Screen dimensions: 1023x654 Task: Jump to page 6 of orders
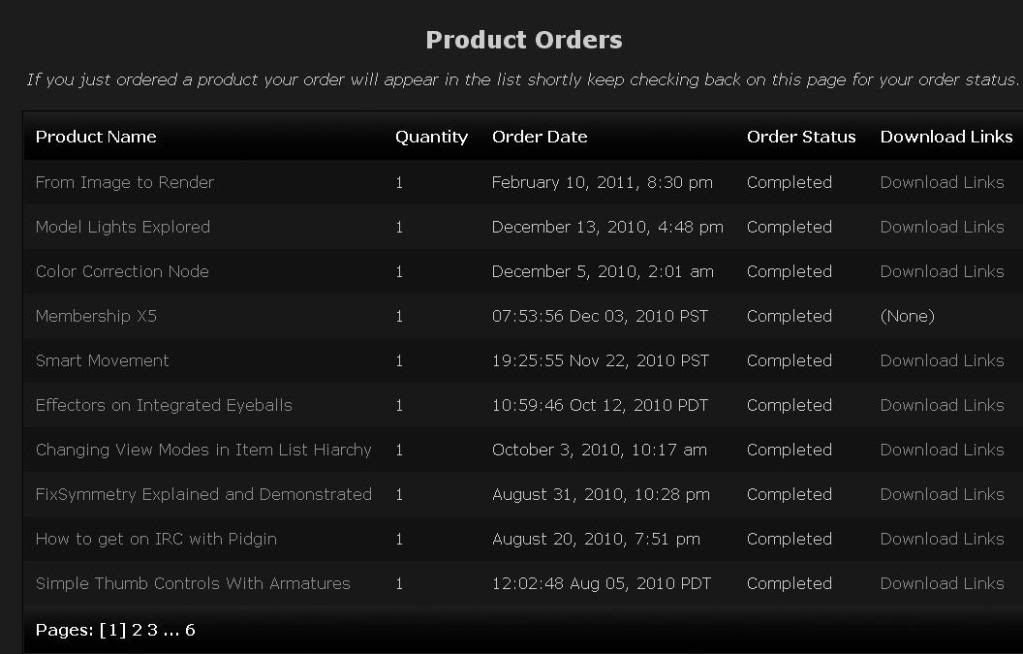pyautogui.click(x=190, y=631)
